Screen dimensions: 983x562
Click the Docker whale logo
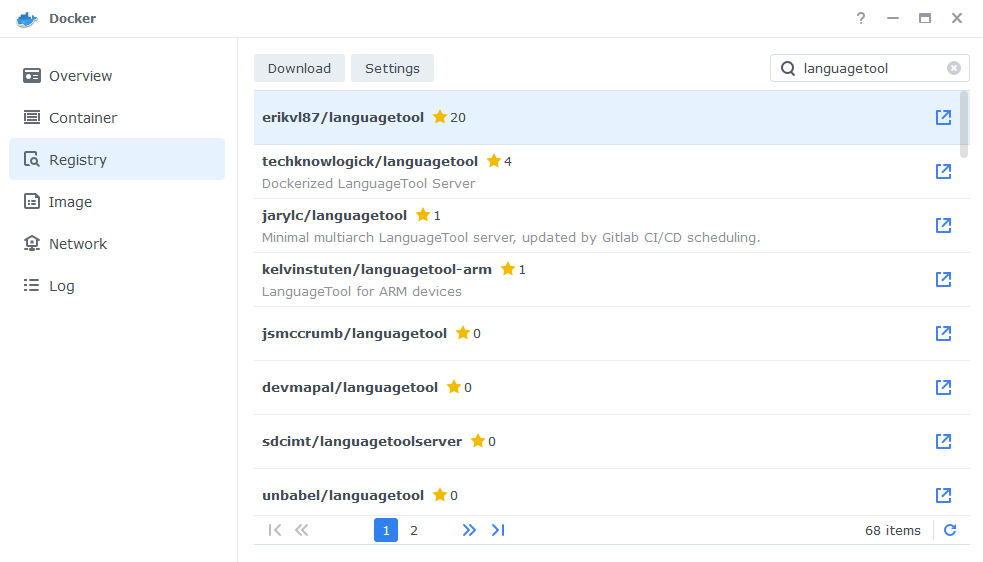(26, 19)
